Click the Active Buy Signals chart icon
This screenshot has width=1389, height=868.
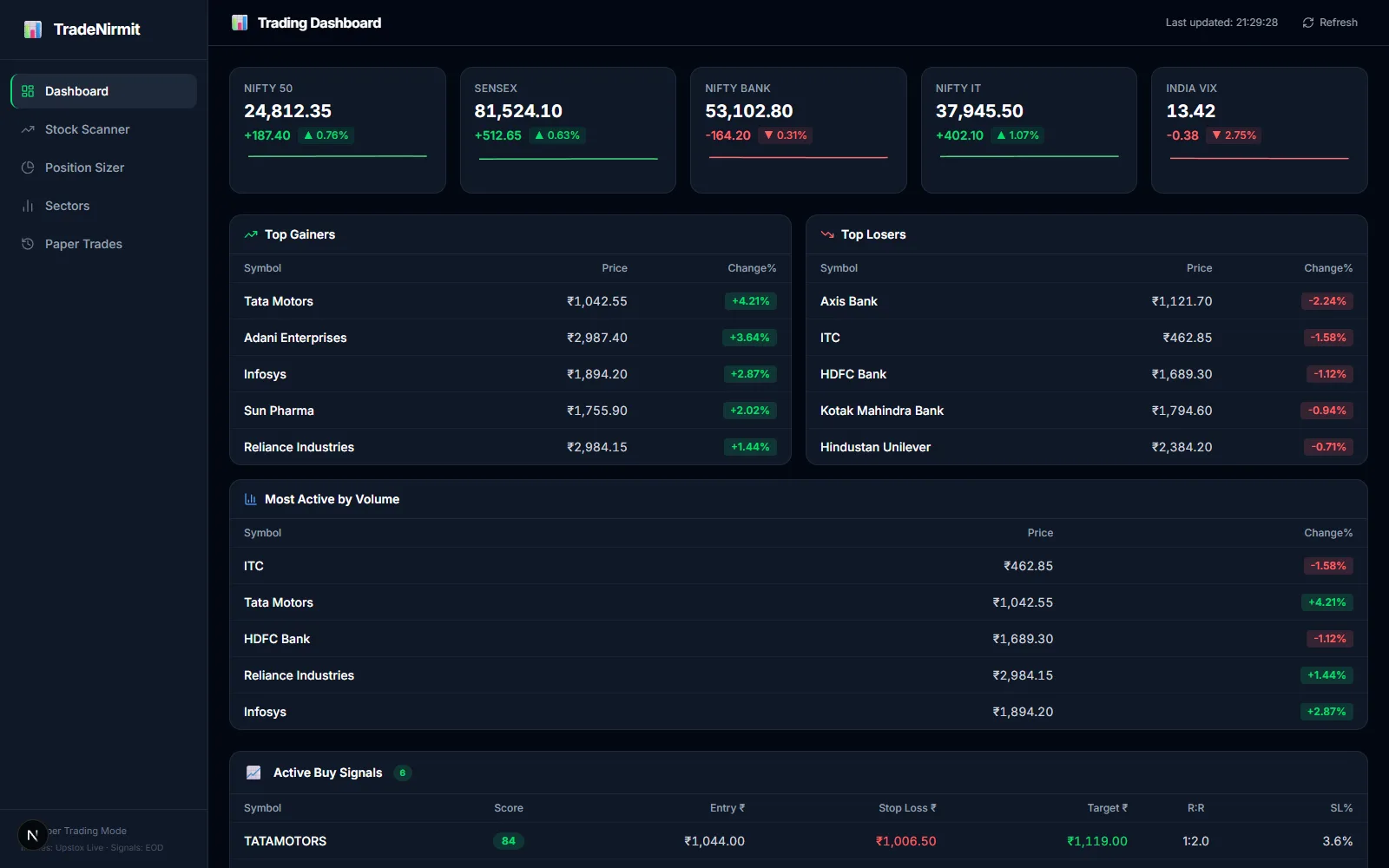tap(253, 773)
